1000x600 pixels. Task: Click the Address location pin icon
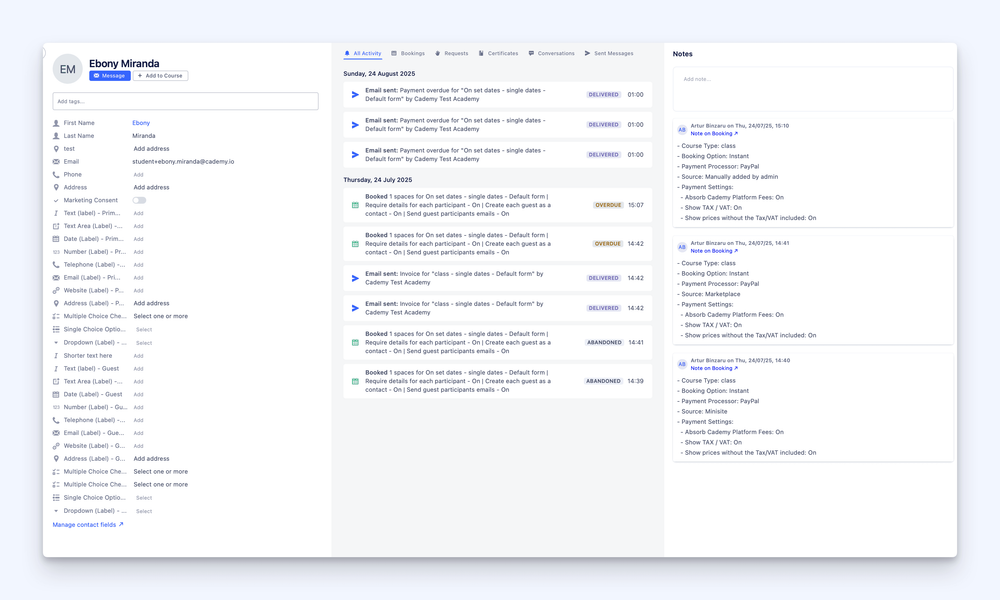click(x=56, y=186)
